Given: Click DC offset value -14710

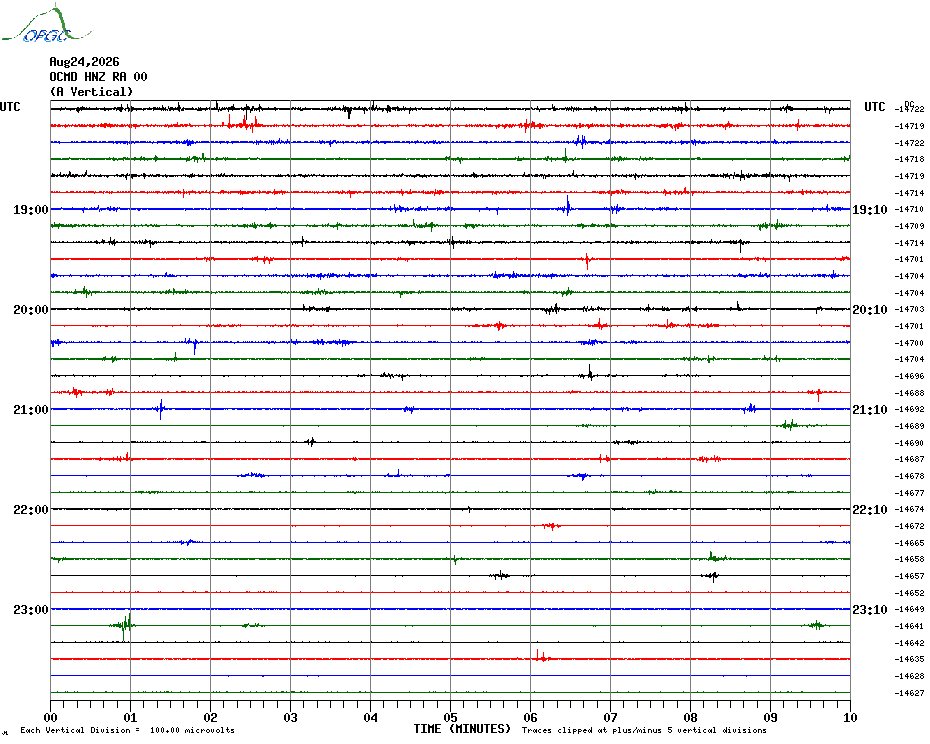Looking at the screenshot, I should point(909,209).
